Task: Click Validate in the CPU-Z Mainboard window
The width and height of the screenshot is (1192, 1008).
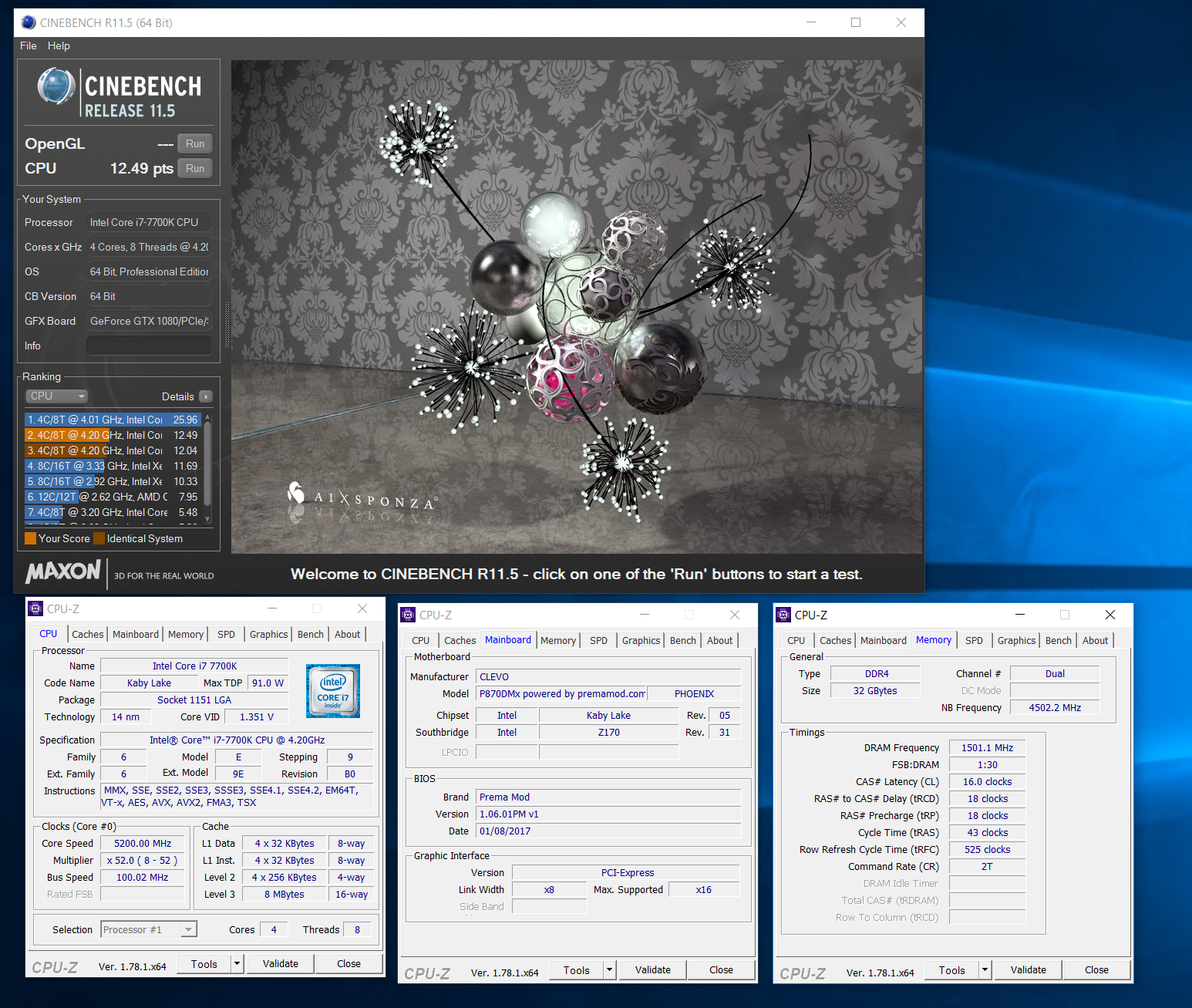Action: tap(653, 969)
